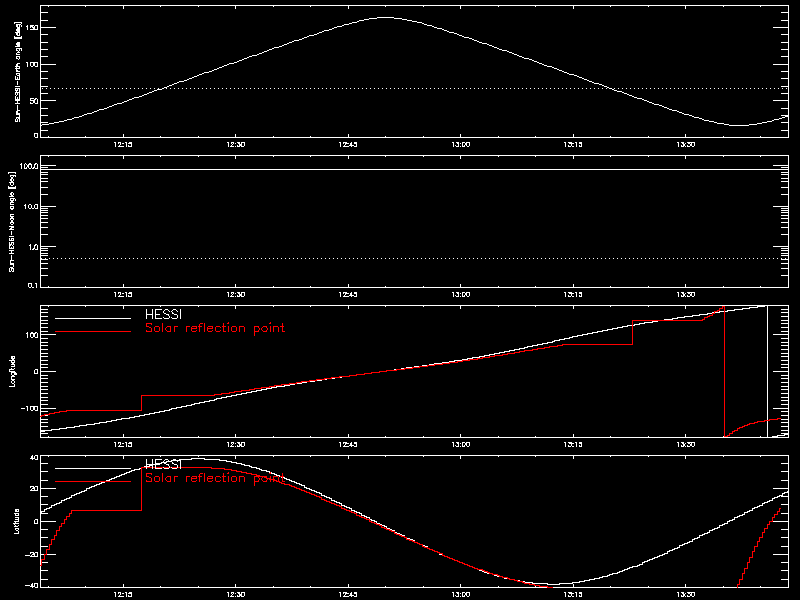
Task: Click the "Longitude" y-axis label
Action: 13,371
